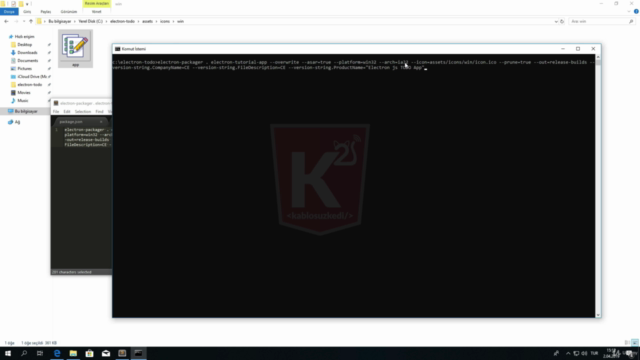640x360 pixels.
Task: Click the Explorer back arrow
Action: click(x=6, y=21)
